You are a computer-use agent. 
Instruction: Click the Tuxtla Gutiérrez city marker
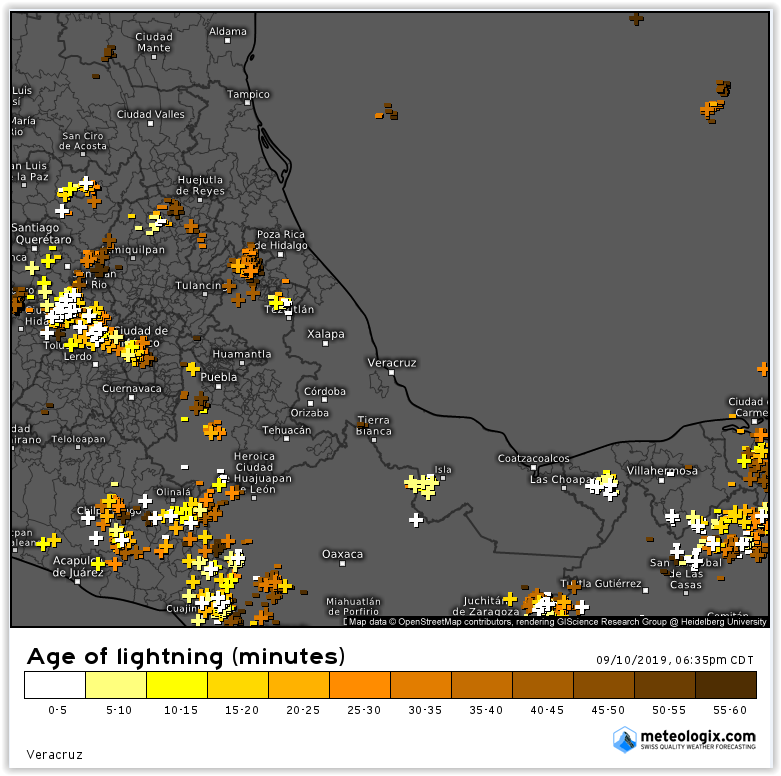click(x=646, y=591)
